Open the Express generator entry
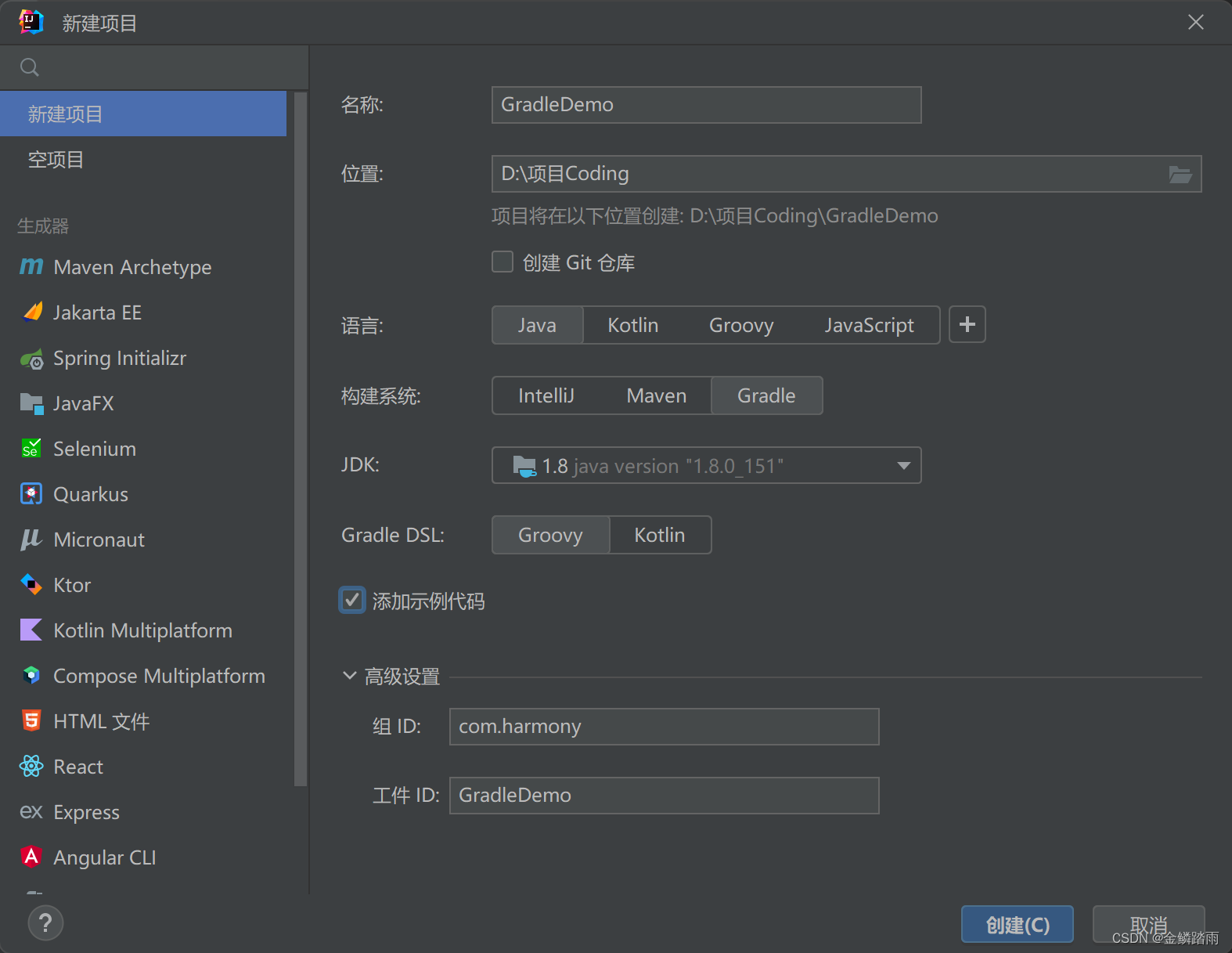 click(143, 812)
